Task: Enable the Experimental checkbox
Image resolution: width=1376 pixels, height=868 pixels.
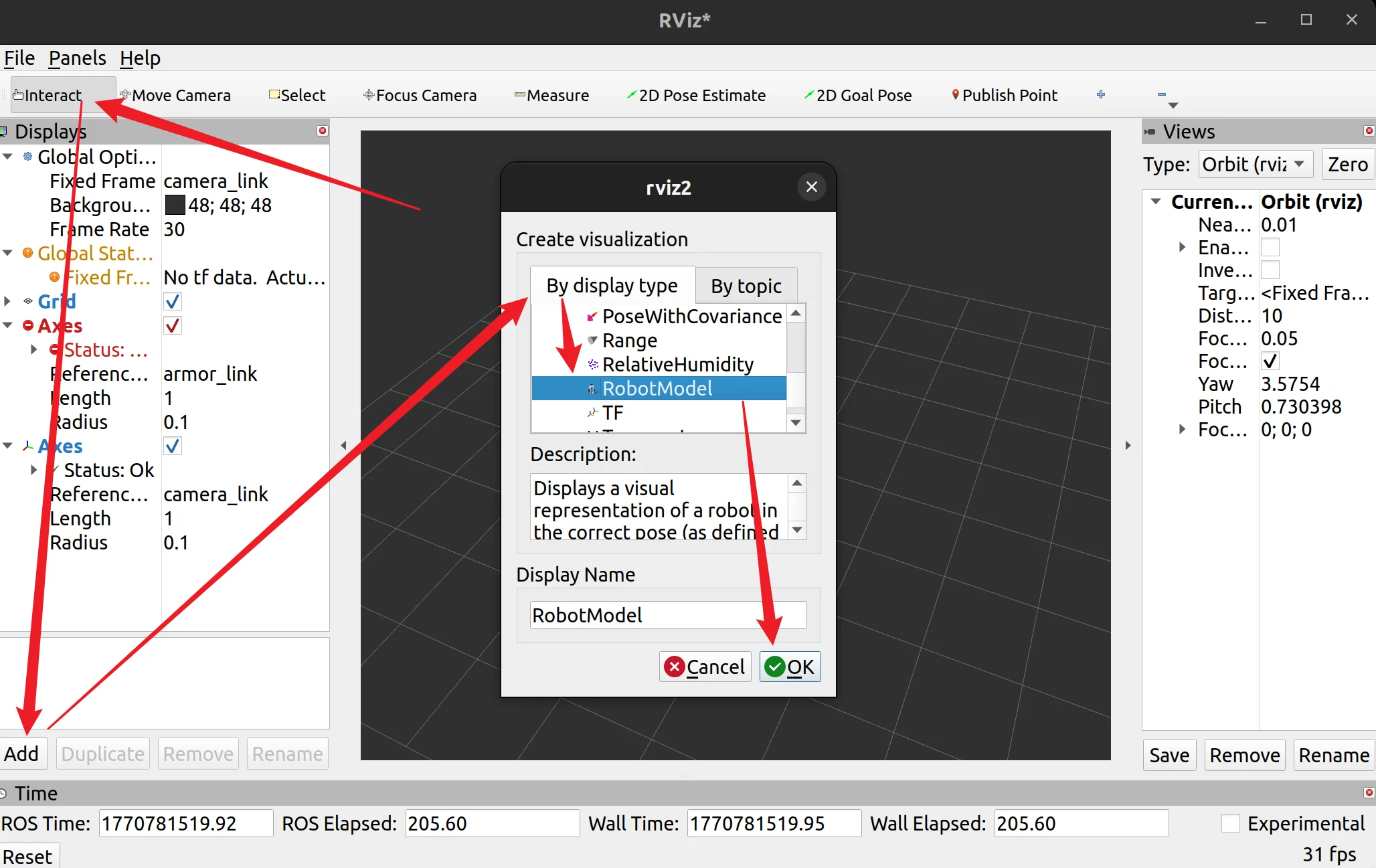Action: [x=1231, y=823]
